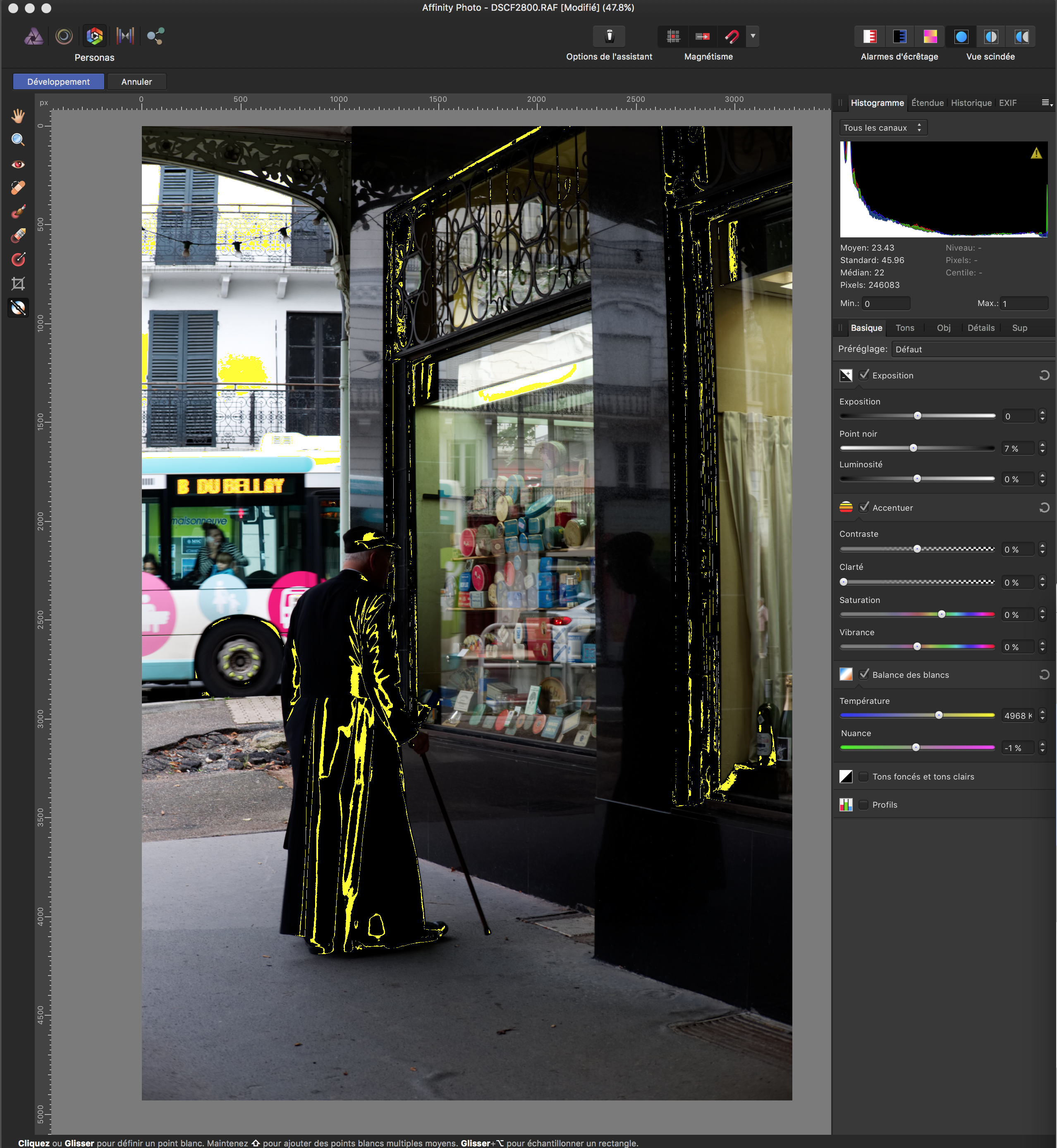Toggle the magnet snapping icon
The image size is (1057, 1148).
pos(732,37)
